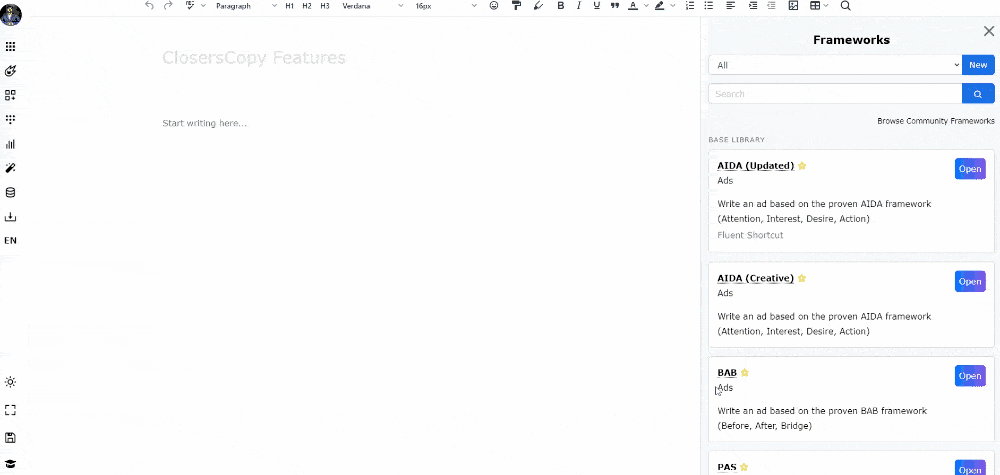Click the insert table icon
1000x475 pixels.
click(x=815, y=6)
